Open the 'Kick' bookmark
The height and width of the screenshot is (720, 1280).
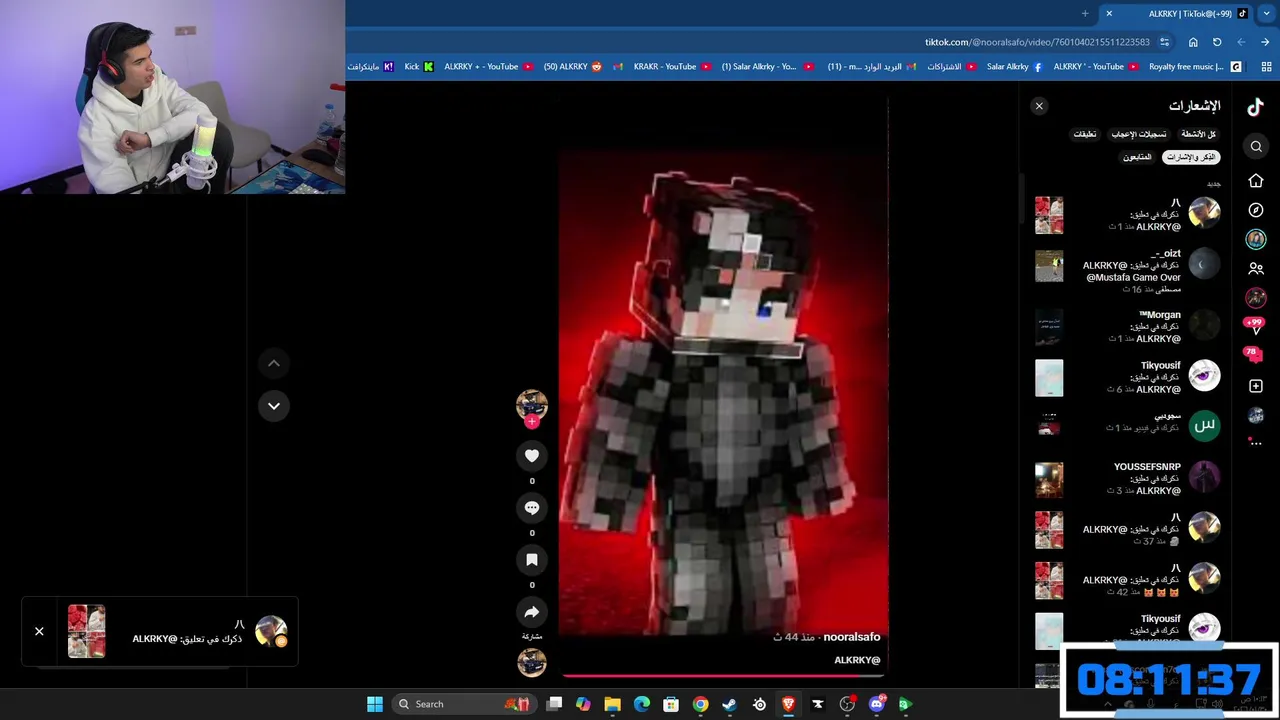point(419,67)
